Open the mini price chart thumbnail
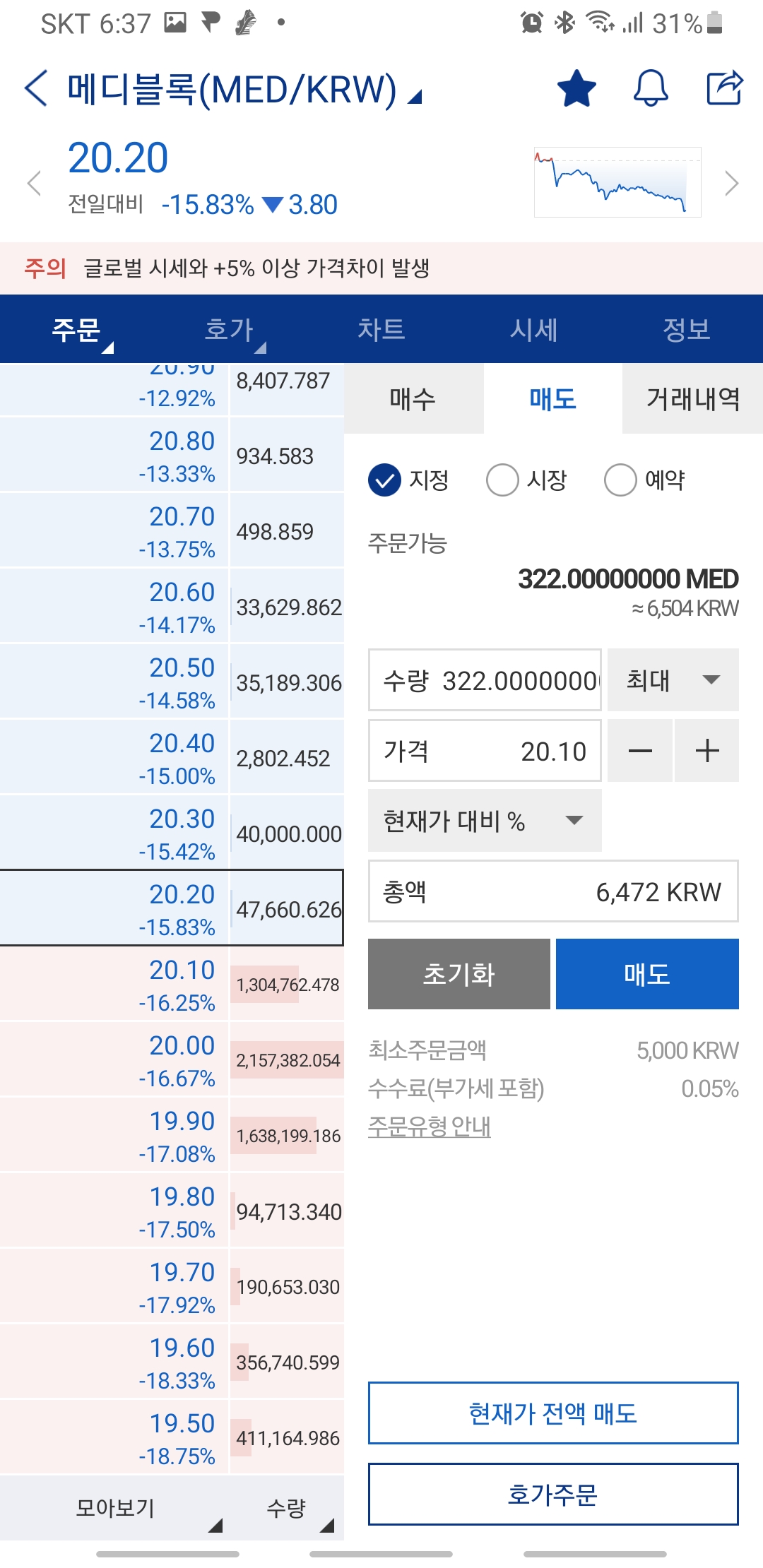763x1568 pixels. tap(617, 182)
